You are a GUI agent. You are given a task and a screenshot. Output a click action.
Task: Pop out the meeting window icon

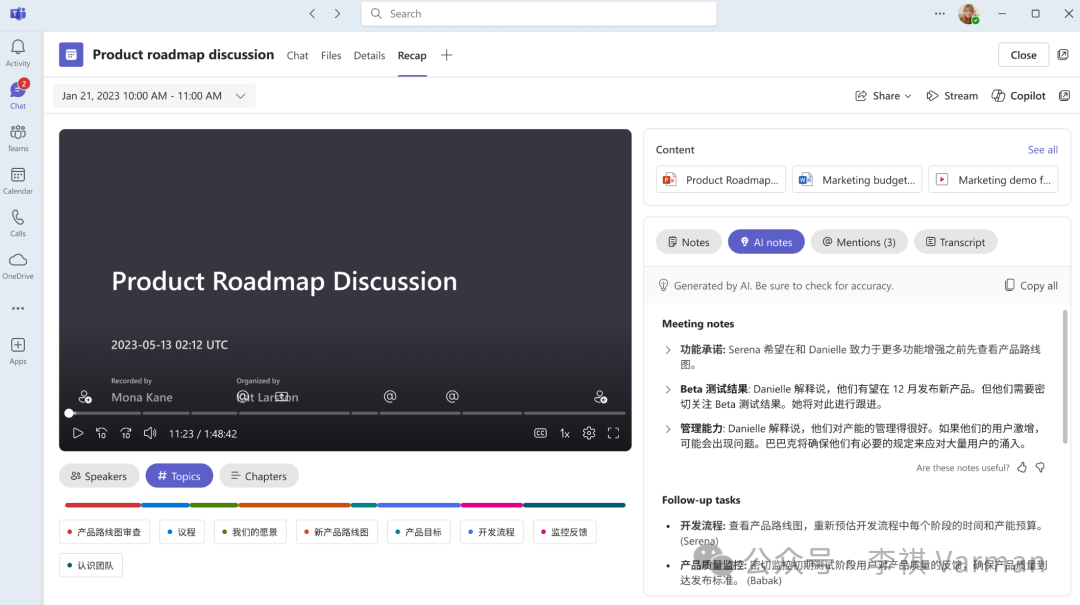(1063, 54)
